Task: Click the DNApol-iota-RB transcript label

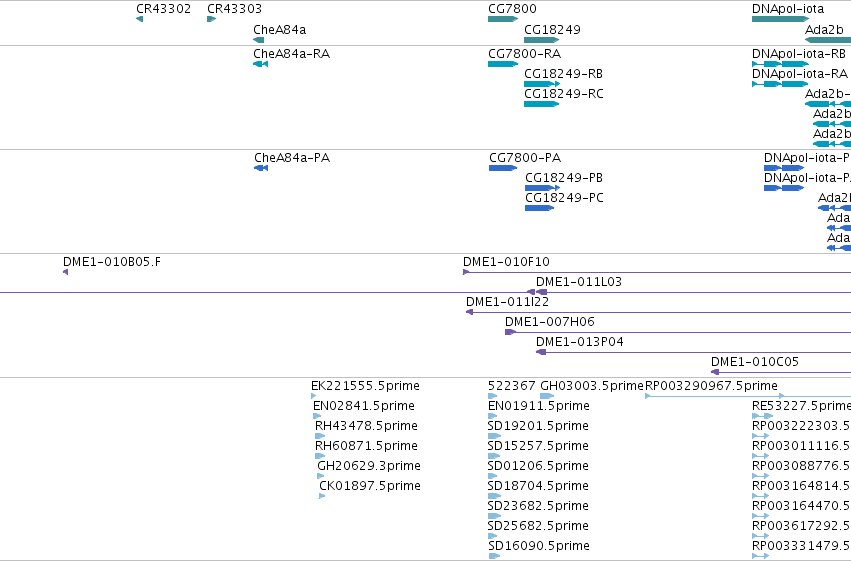Action: tap(799, 54)
